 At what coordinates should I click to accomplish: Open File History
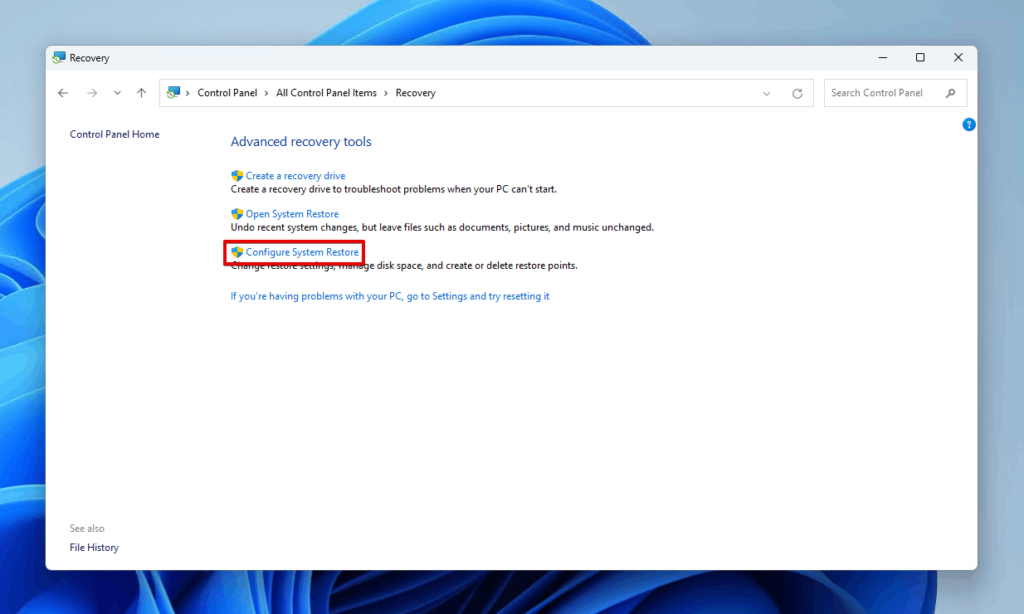tap(93, 547)
